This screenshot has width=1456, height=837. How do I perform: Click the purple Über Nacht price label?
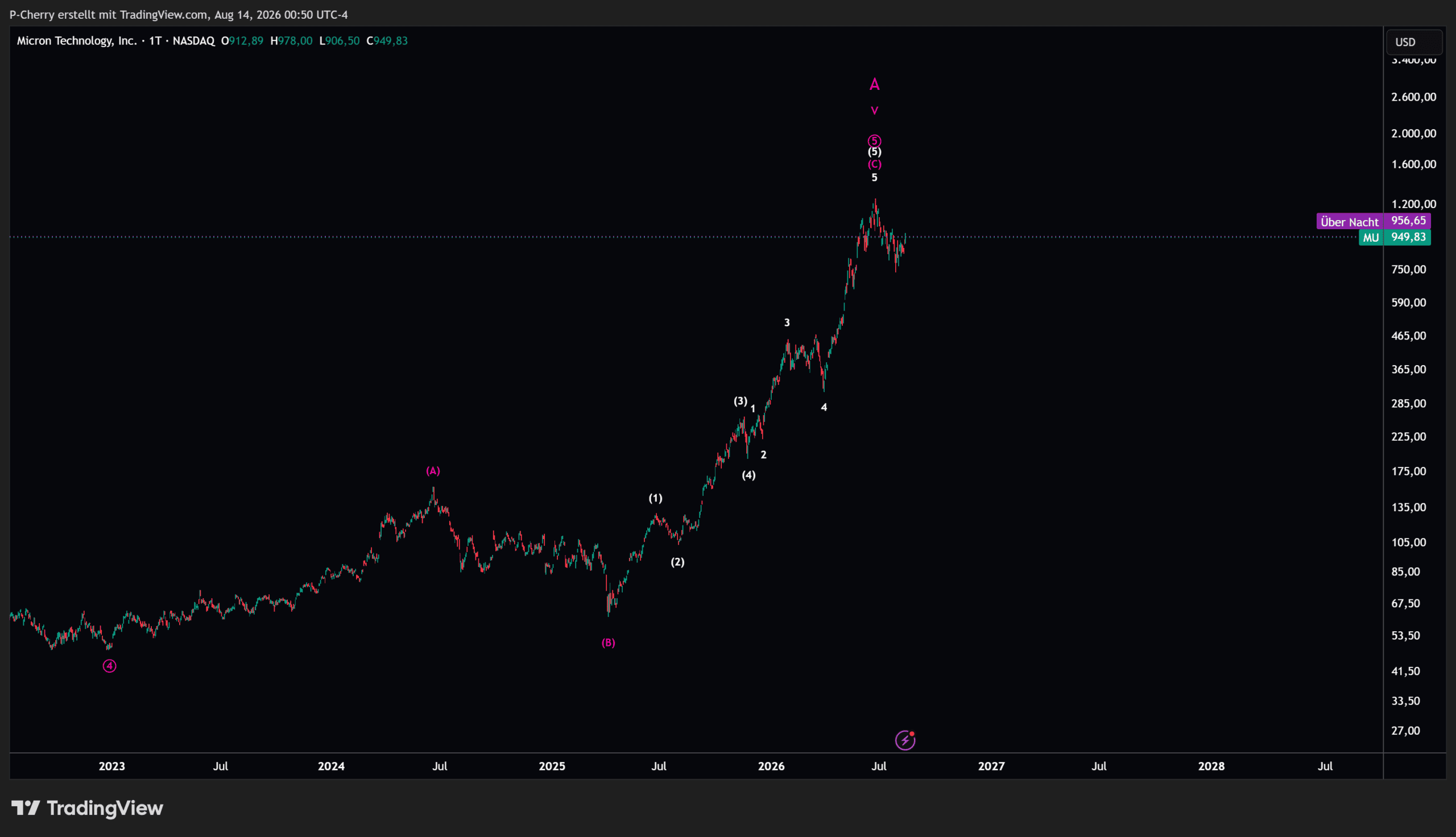[x=1349, y=221]
